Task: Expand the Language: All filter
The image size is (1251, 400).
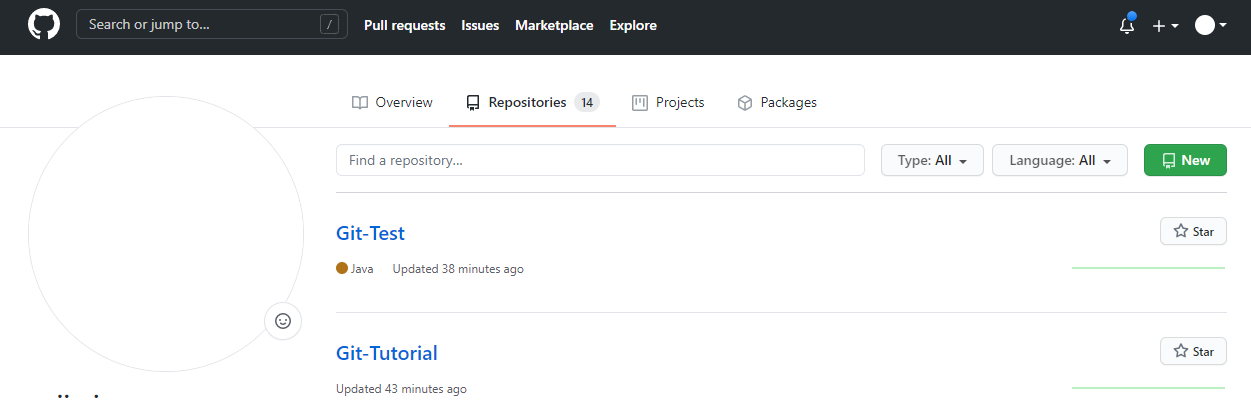Action: click(x=1060, y=160)
